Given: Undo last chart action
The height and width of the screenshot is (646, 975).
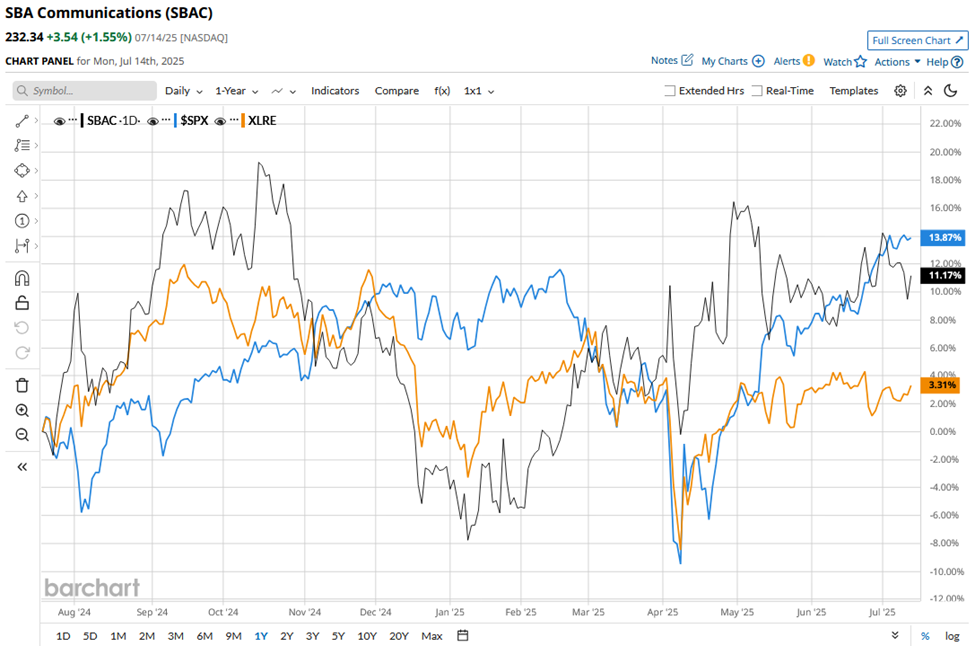Looking at the screenshot, I should coord(22,328).
